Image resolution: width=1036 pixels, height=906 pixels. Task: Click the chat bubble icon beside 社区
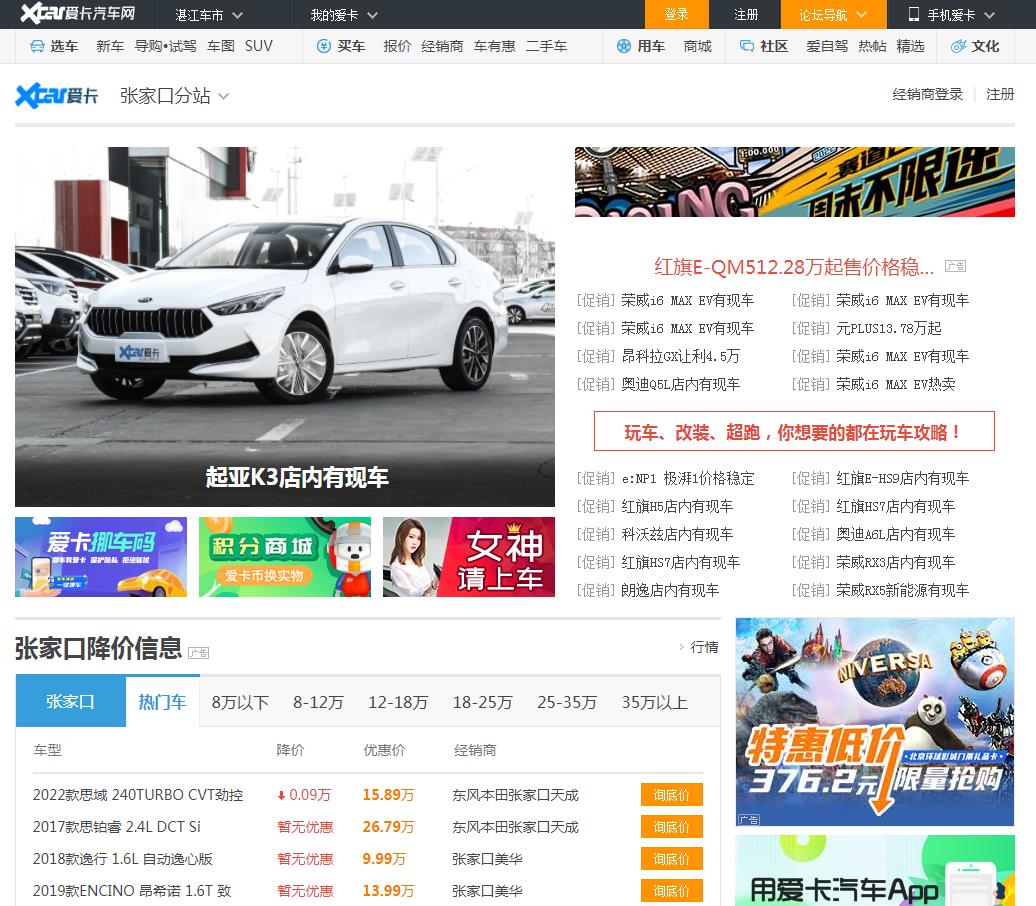tap(747, 46)
